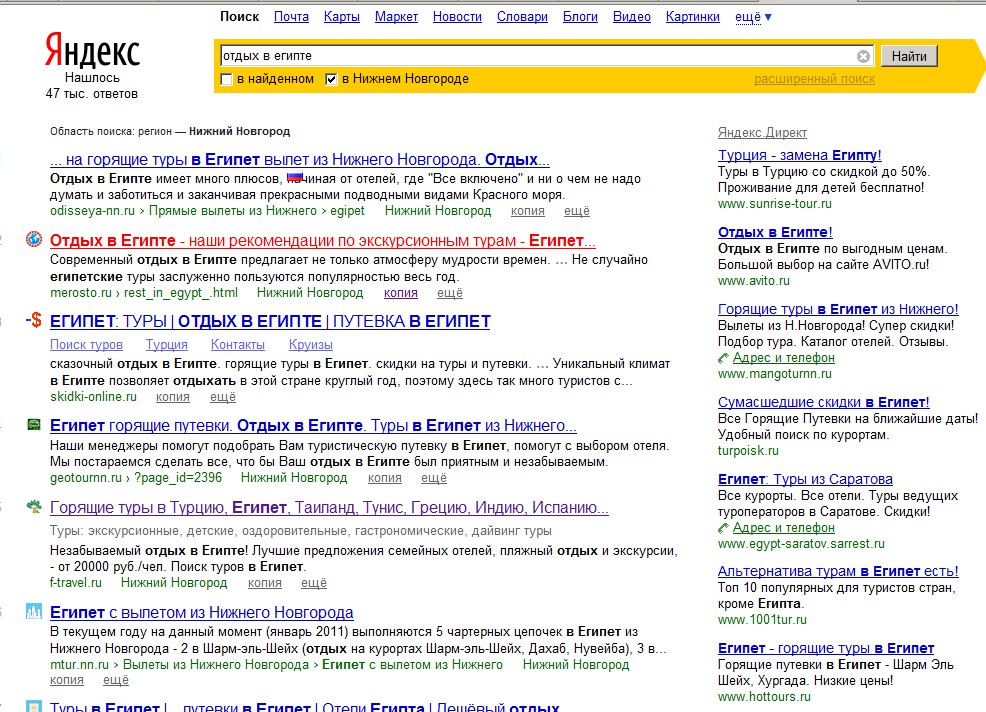
Task: Open the cached "копия" for the geotournn.ru result
Action: click(x=385, y=478)
